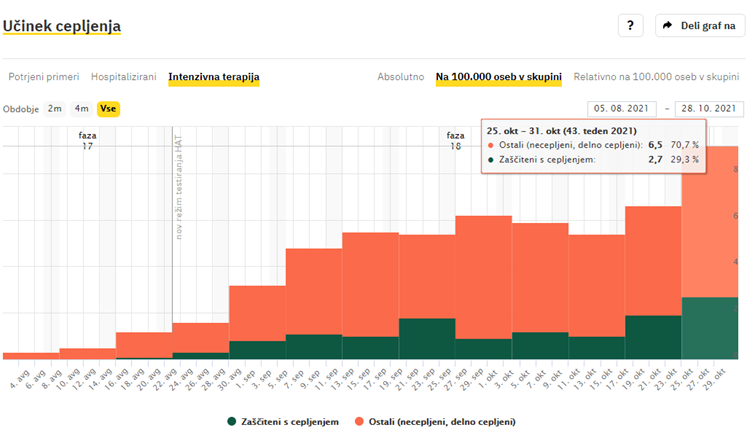Toggle Ostali (necepljeni, delno cepljeni) legend series

coord(435,422)
